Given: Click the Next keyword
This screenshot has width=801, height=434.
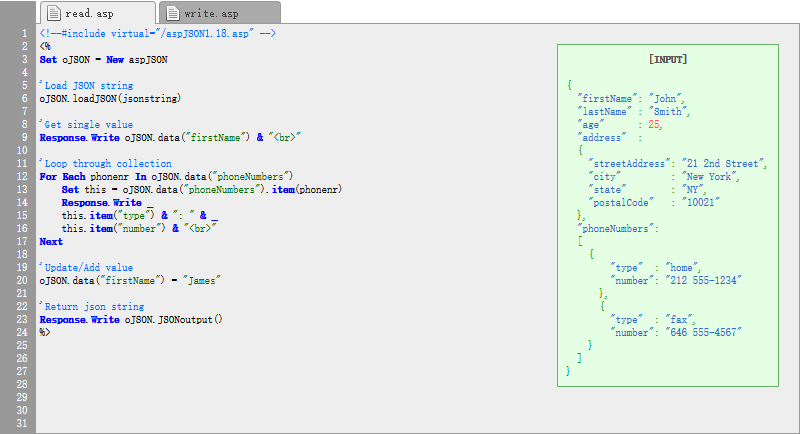Looking at the screenshot, I should click(x=51, y=242).
